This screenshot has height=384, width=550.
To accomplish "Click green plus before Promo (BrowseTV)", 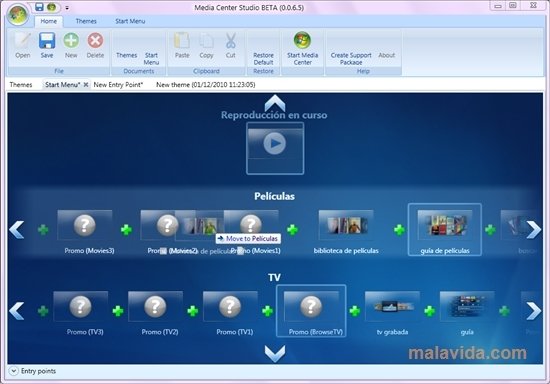I will (x=267, y=311).
